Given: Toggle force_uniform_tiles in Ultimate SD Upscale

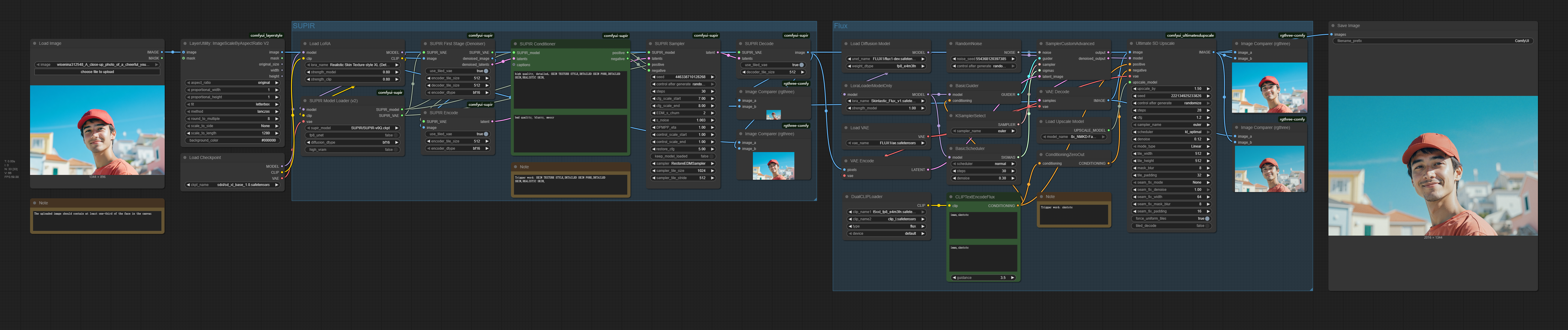Looking at the screenshot, I should pyautogui.click(x=1171, y=218).
